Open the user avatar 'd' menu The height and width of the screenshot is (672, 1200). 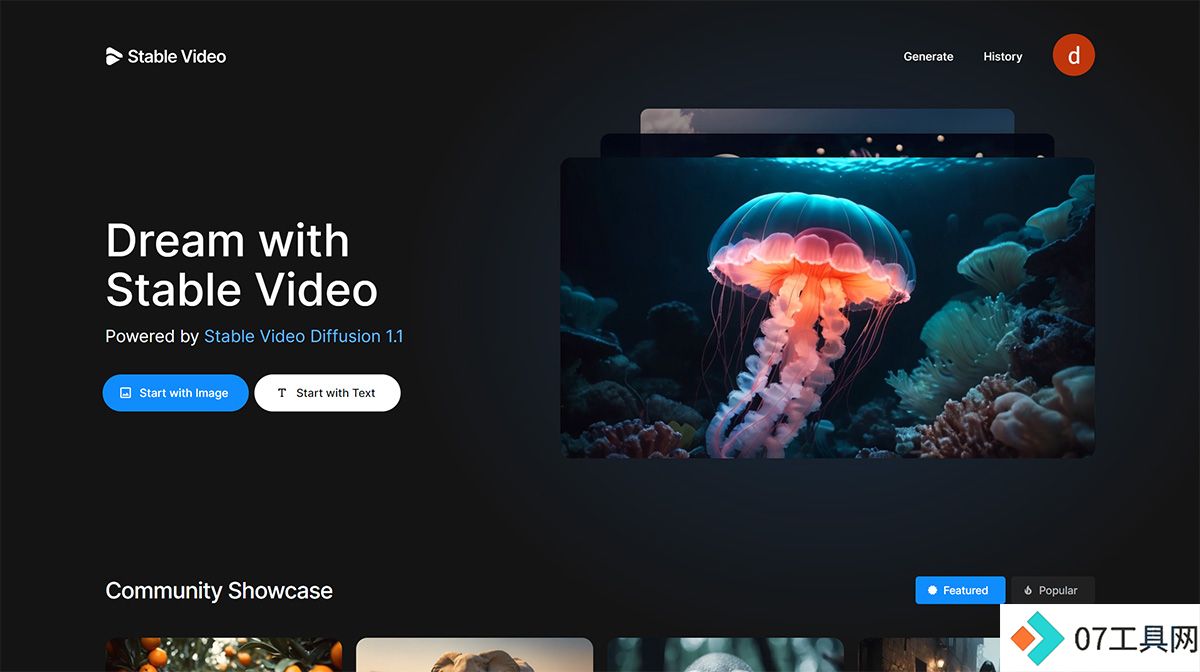[1074, 55]
